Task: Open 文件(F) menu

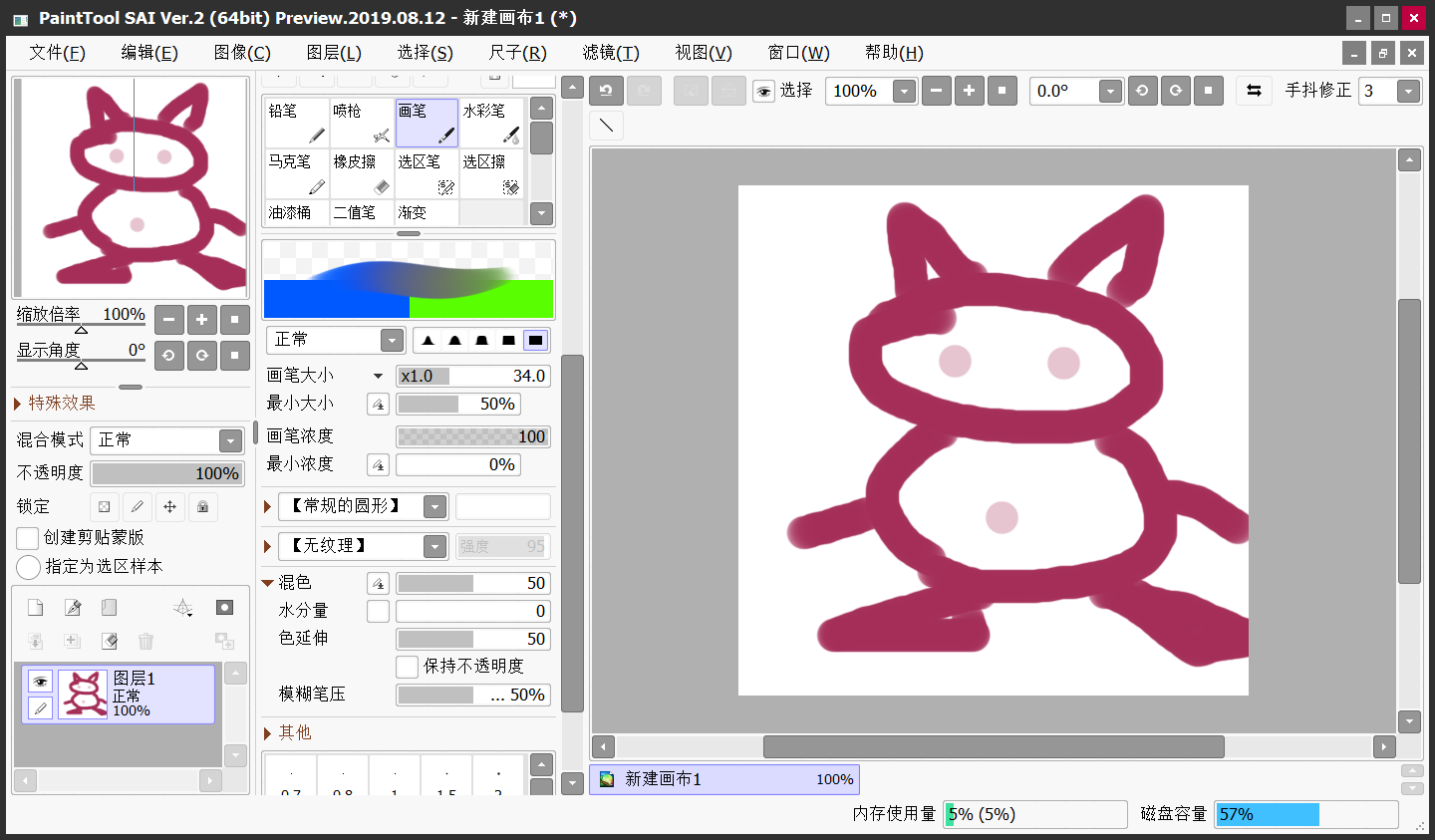Action: coord(57,53)
